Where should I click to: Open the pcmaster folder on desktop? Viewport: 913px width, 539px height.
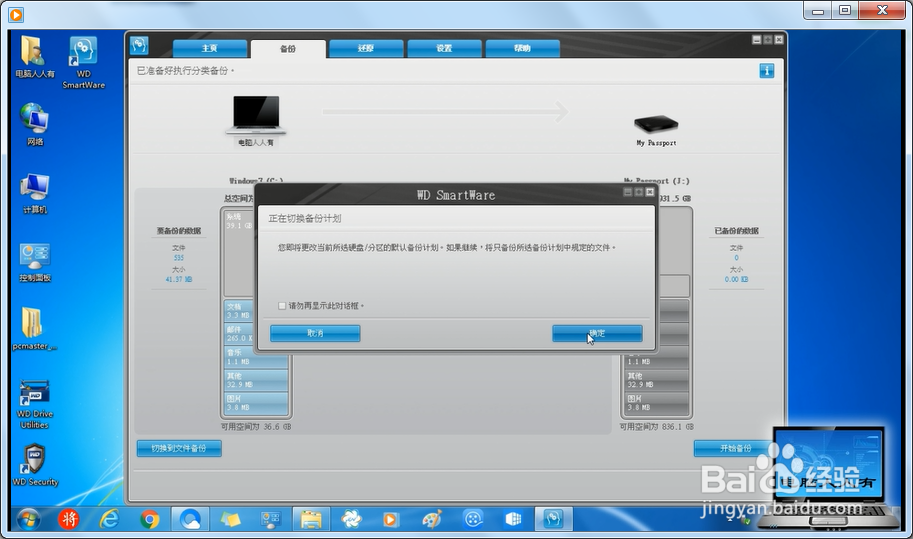[34, 329]
